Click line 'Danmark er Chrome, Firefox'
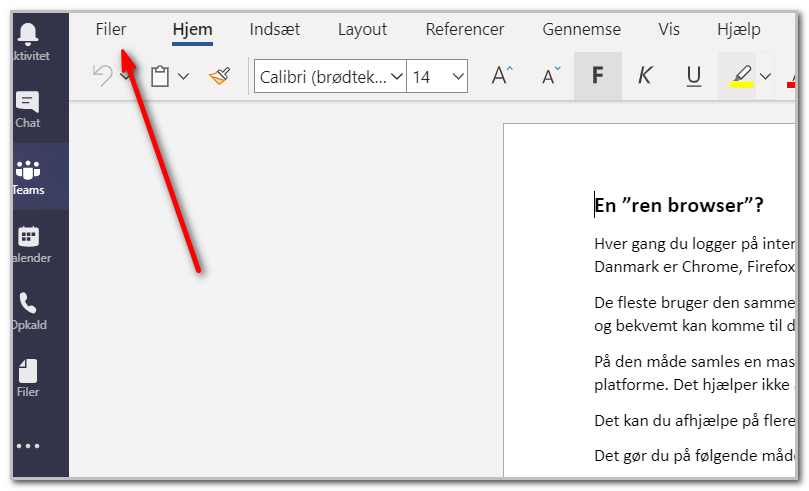 click(x=694, y=267)
